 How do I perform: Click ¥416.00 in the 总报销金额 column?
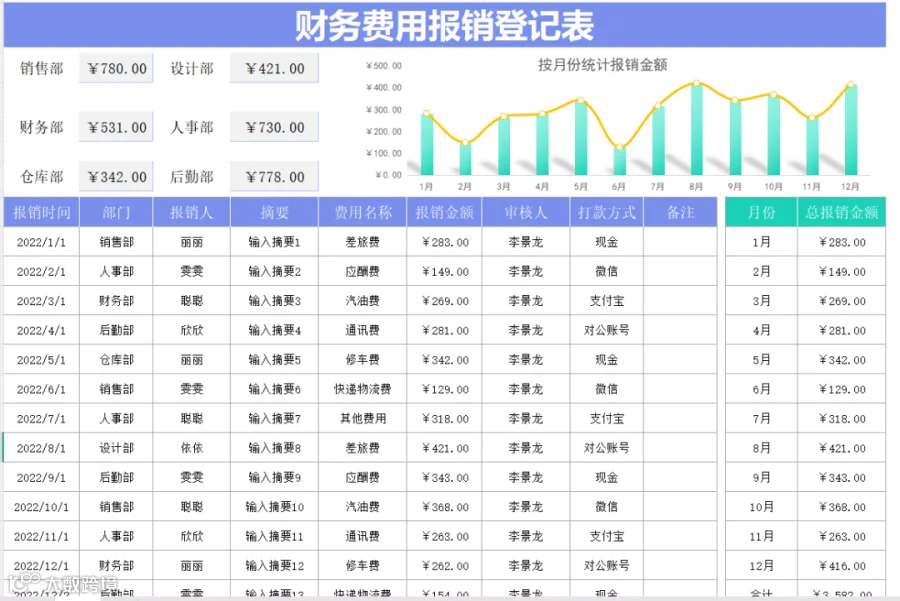[x=842, y=566]
